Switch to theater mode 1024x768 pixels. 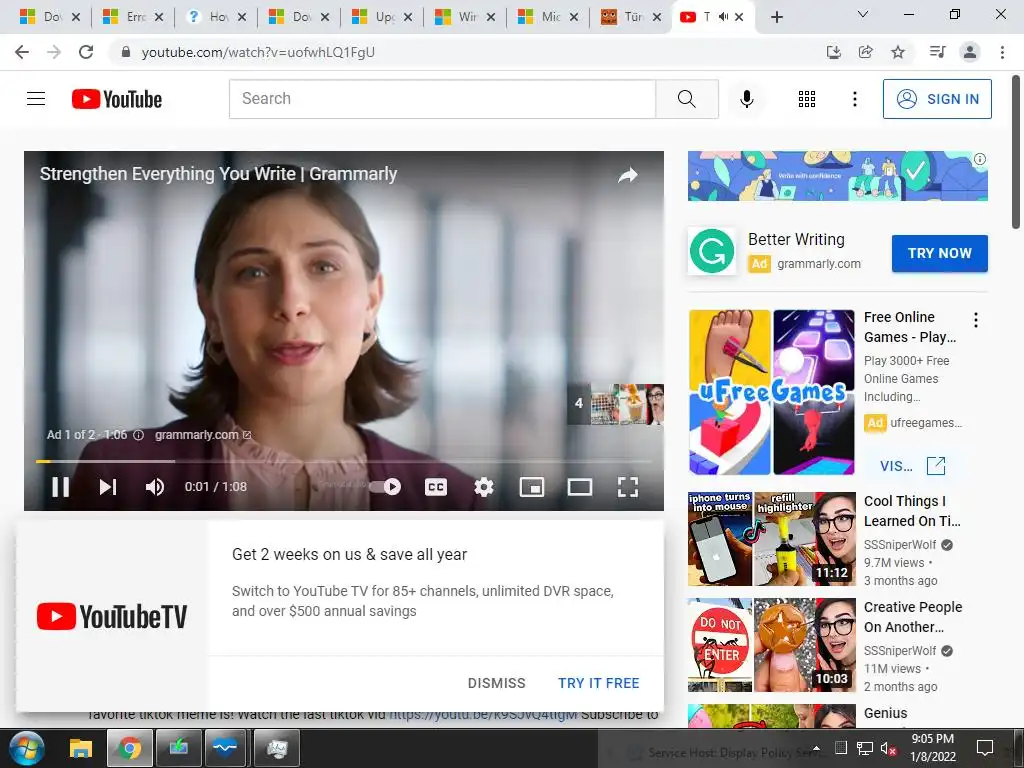(579, 487)
